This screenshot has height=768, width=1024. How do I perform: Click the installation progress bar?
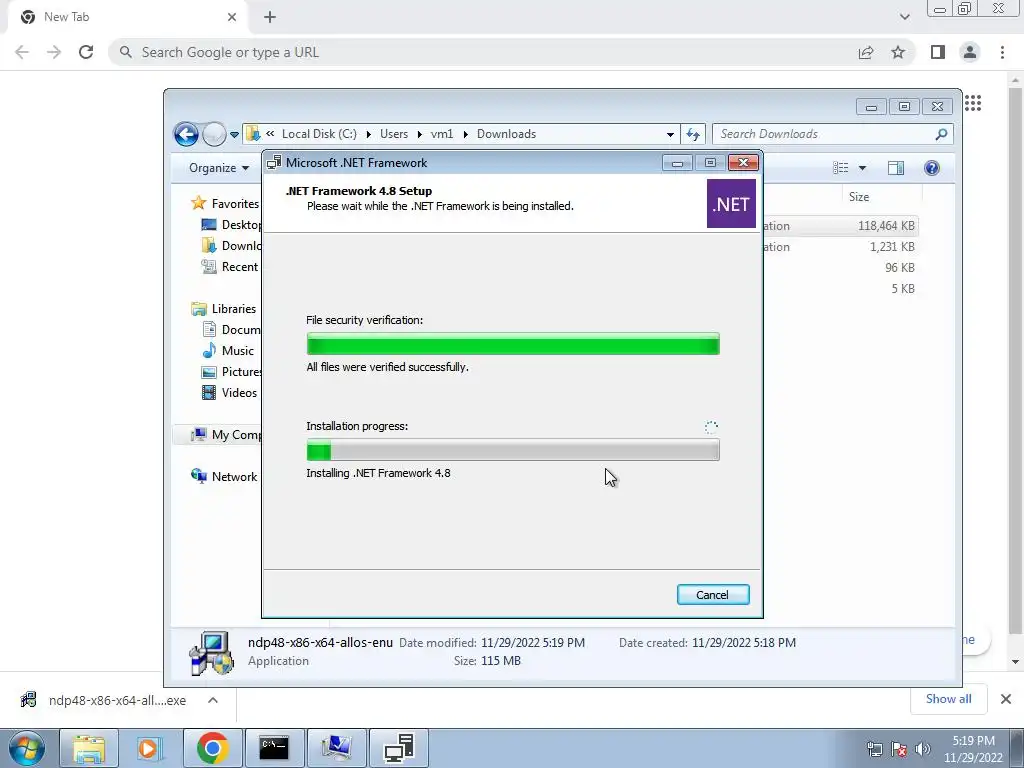[513, 450]
